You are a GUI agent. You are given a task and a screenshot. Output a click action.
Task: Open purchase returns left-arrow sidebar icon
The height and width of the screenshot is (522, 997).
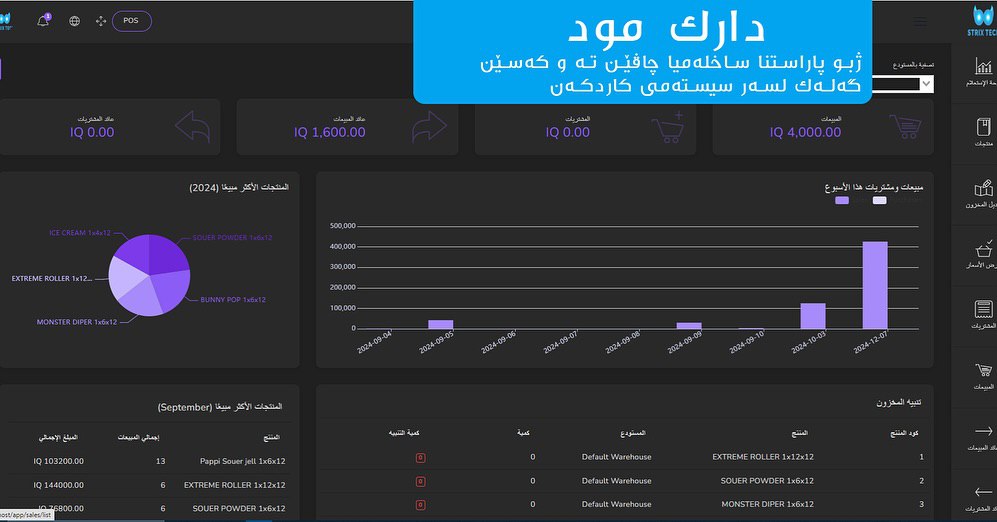(983, 492)
